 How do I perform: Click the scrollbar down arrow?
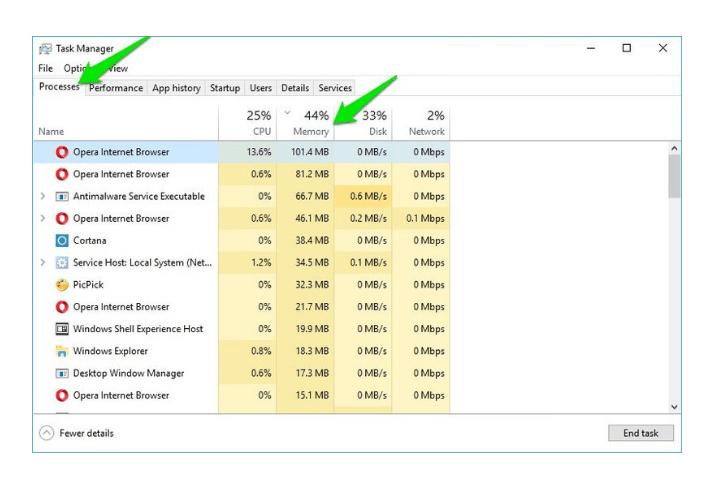pos(674,407)
